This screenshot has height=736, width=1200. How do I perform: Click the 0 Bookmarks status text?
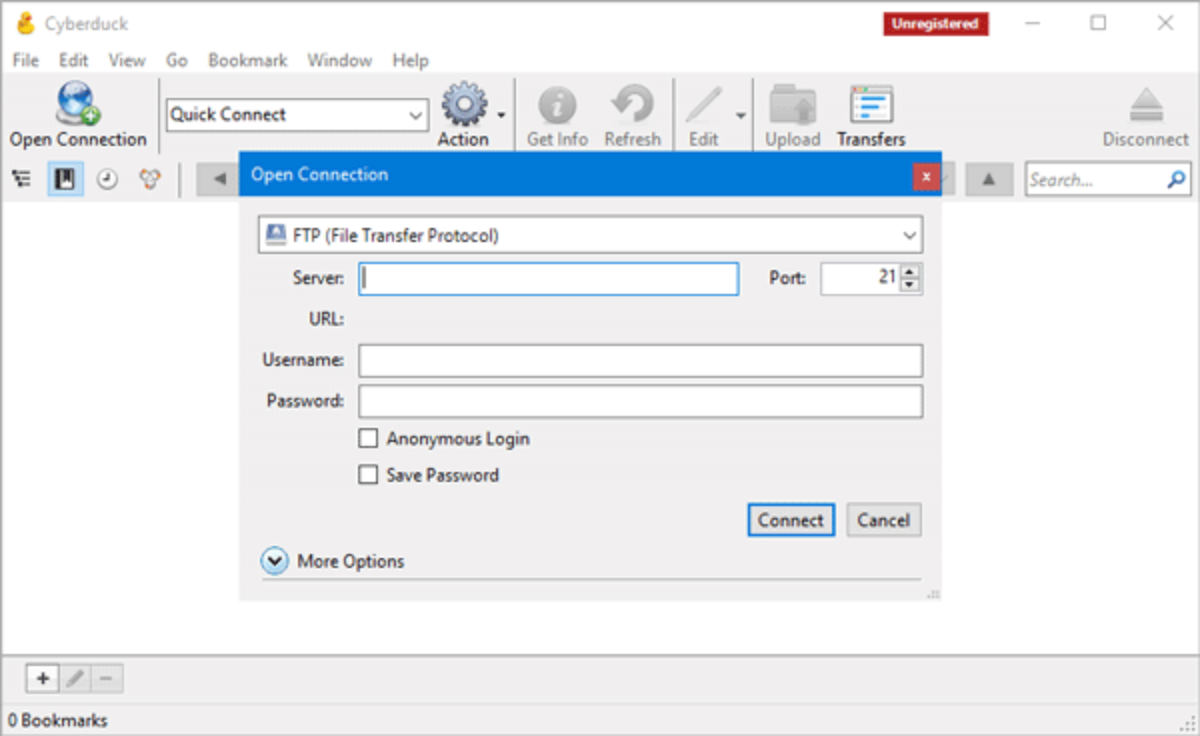pos(58,720)
